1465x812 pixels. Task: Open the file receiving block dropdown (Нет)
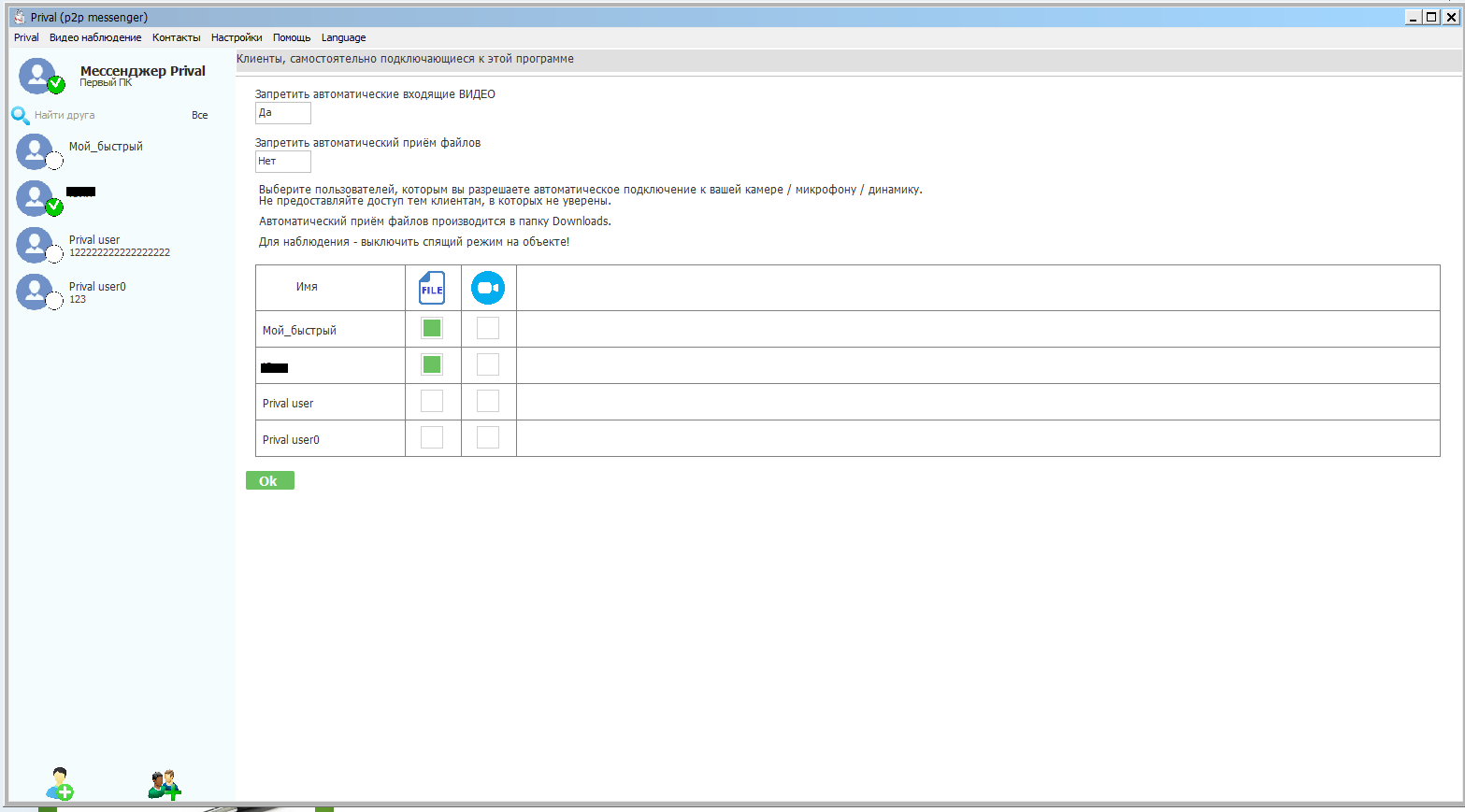click(x=282, y=162)
